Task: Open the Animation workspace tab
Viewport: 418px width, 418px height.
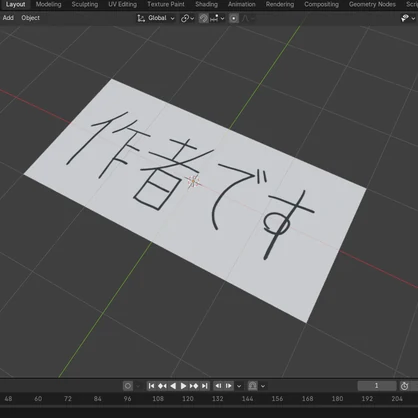Action: (x=242, y=4)
